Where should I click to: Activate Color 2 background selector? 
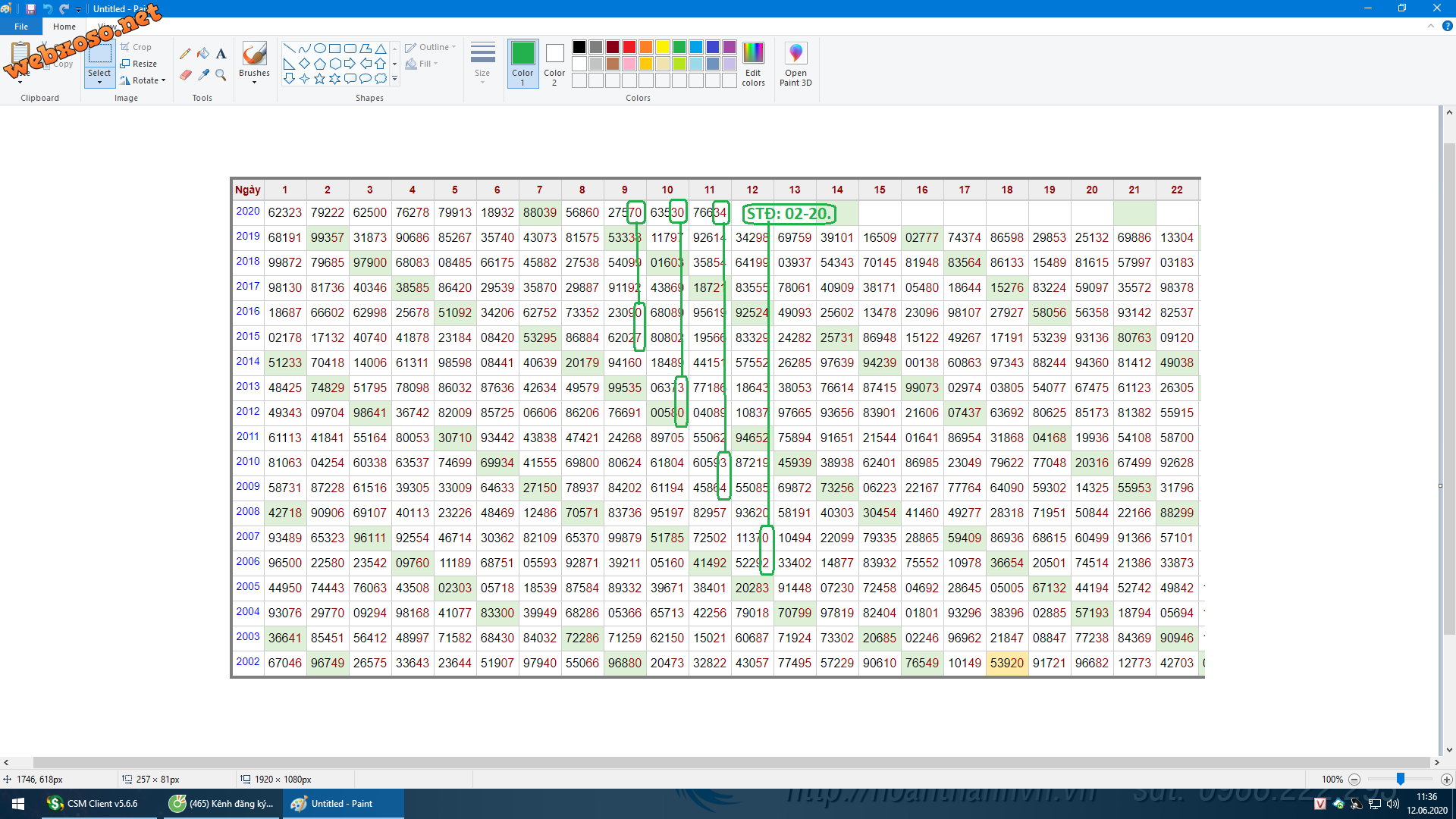554,64
